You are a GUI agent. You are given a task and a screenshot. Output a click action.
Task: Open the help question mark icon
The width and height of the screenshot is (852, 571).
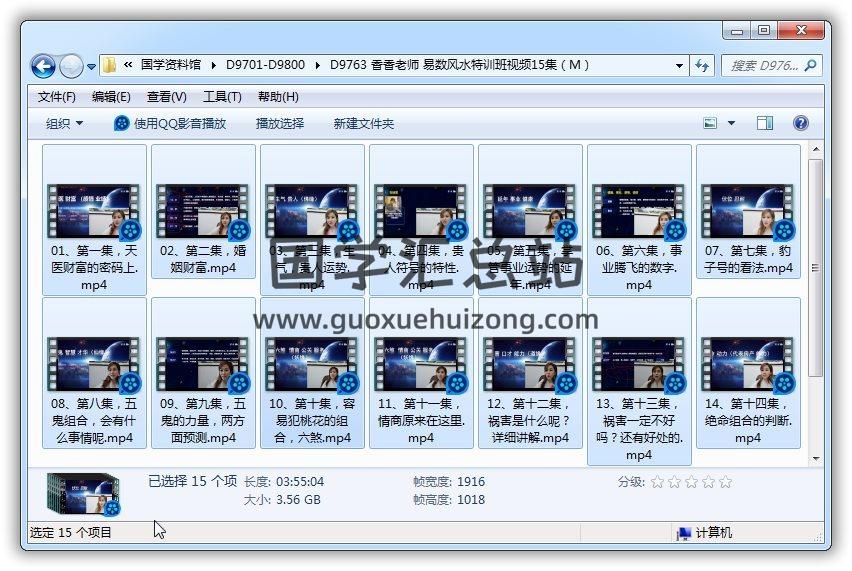pyautogui.click(x=800, y=123)
